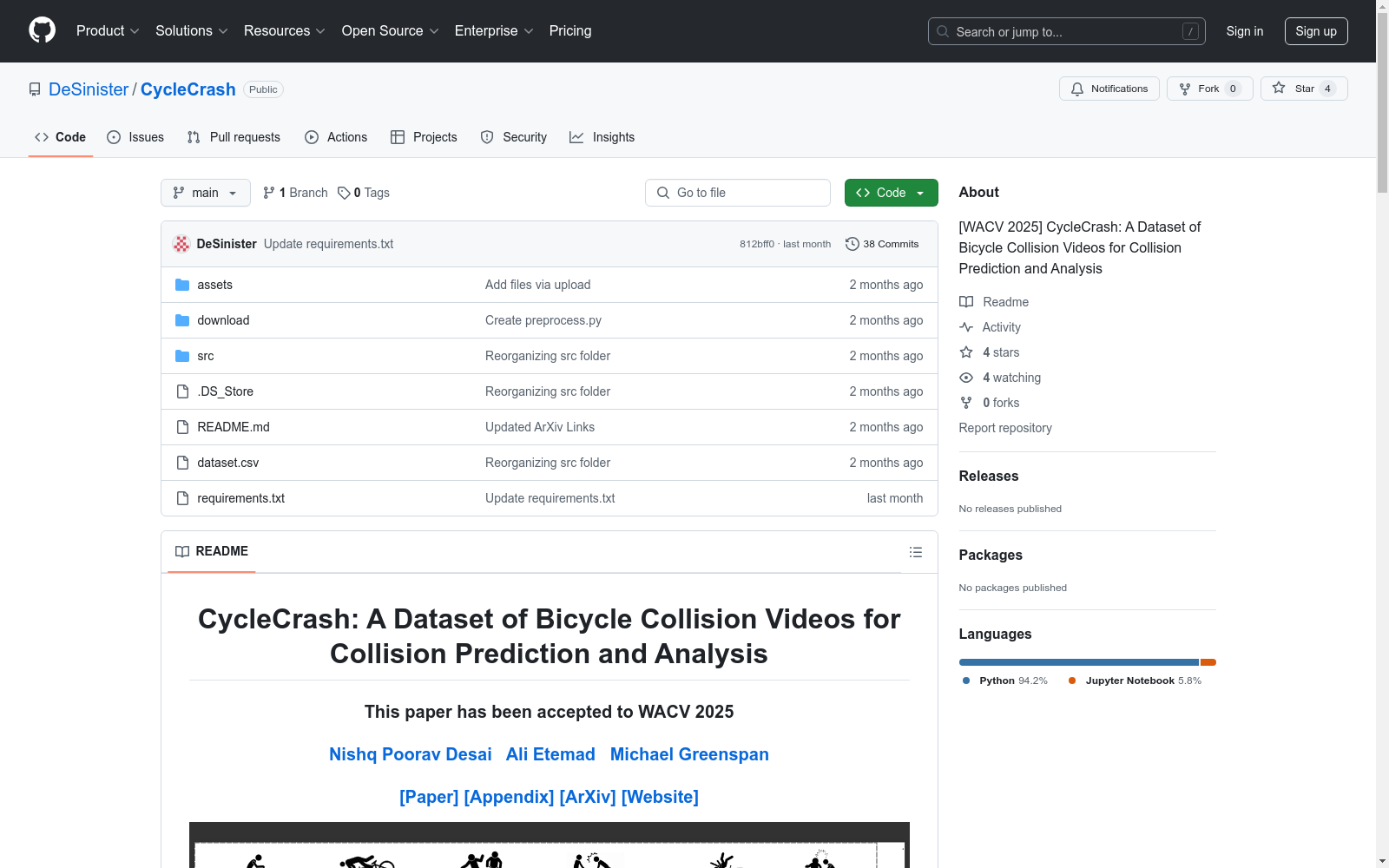Select the README tab header
Viewport: 1389px width, 868px height.
[x=212, y=551]
